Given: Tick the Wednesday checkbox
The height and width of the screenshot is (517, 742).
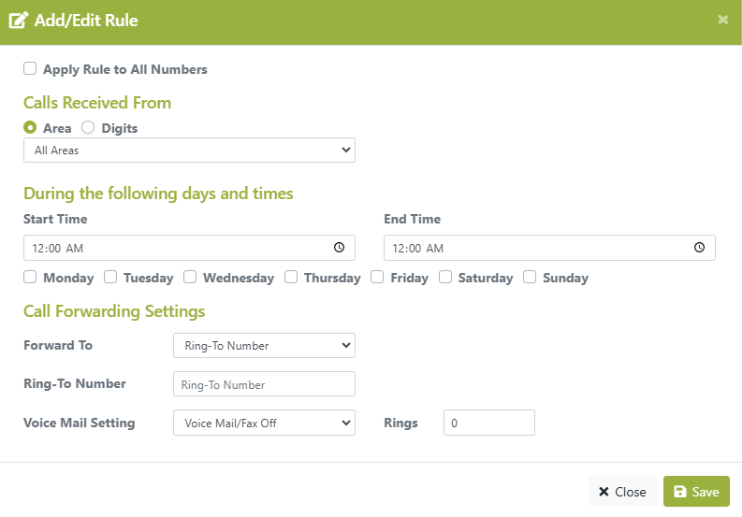Looking at the screenshot, I should click(190, 277).
